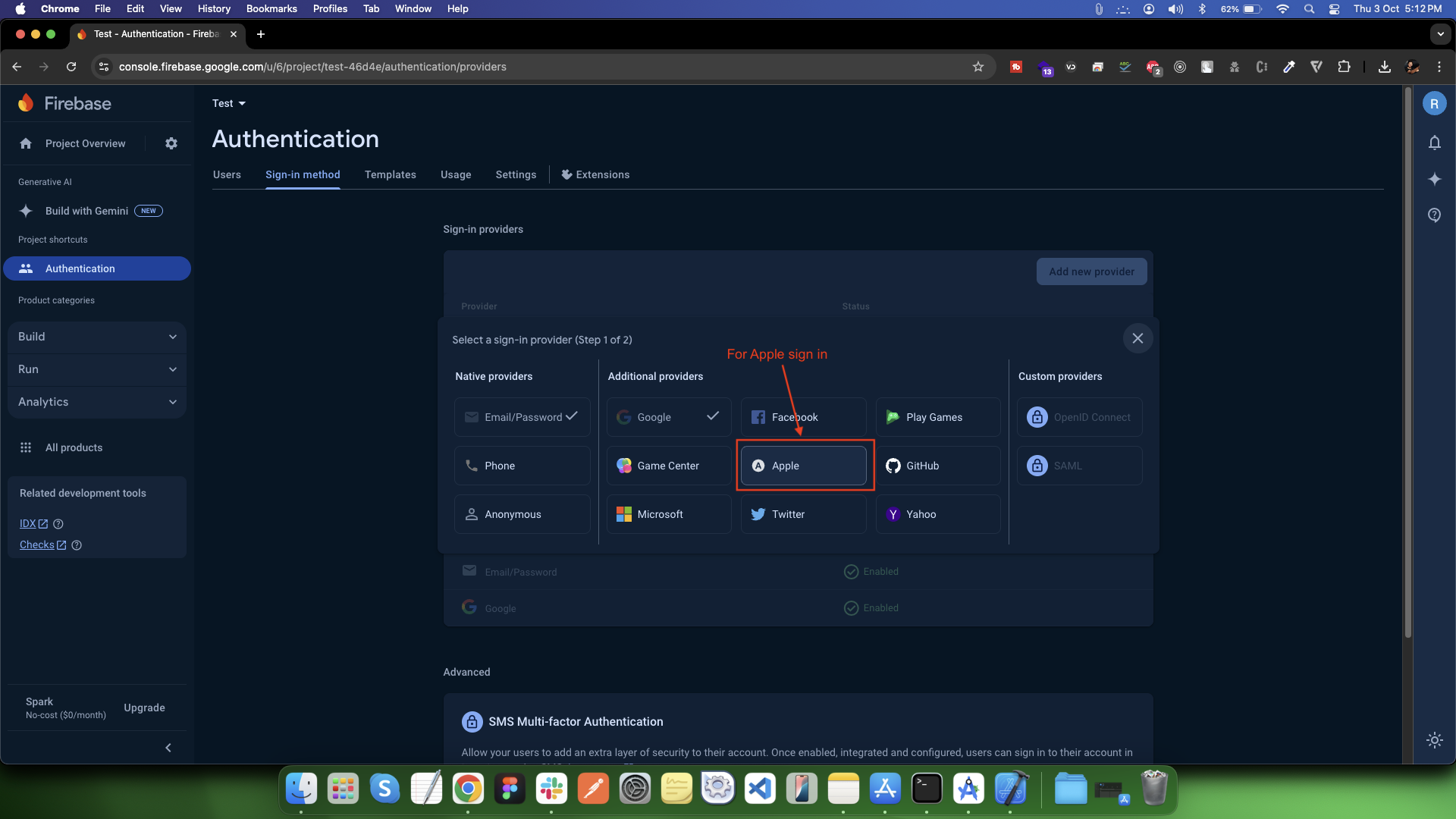
Task: Select Authentication in sidebar
Action: 97,268
